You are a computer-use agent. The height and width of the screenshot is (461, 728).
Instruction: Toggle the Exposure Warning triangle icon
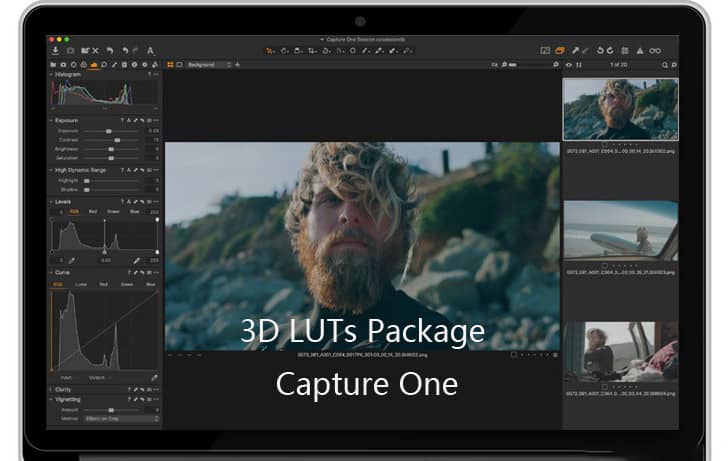coord(640,51)
